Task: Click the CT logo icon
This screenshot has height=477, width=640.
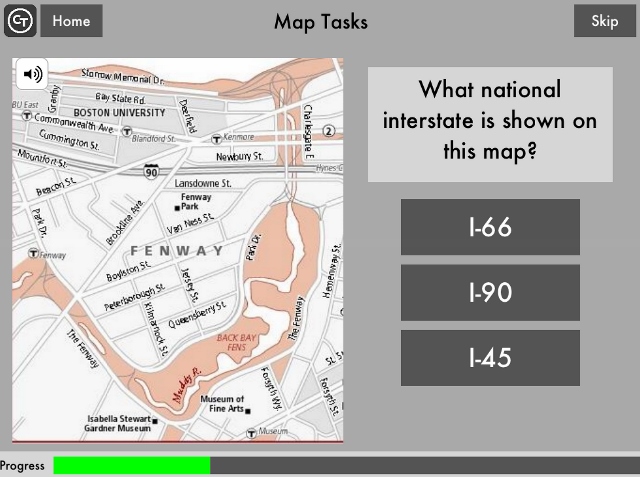Action: pos(20,20)
